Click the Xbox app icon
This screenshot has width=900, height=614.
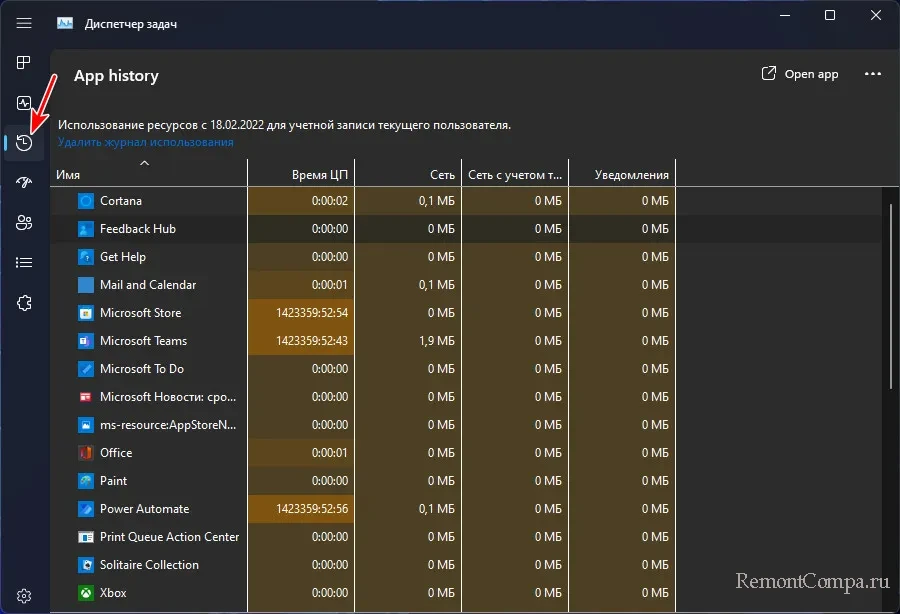(86, 593)
